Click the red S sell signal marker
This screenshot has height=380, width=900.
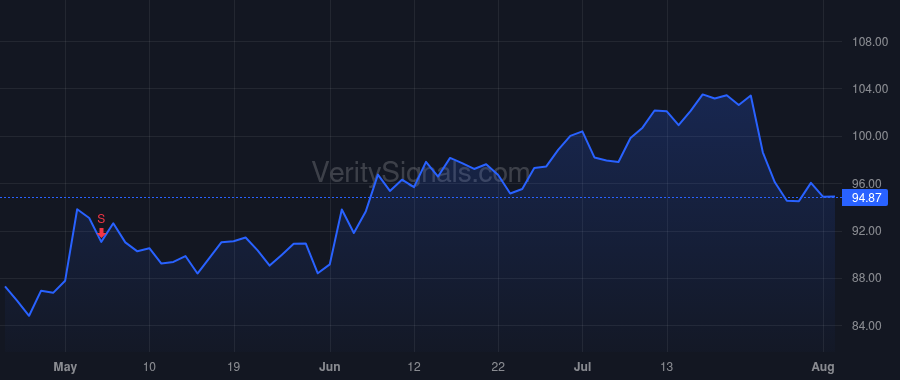pyautogui.click(x=101, y=226)
